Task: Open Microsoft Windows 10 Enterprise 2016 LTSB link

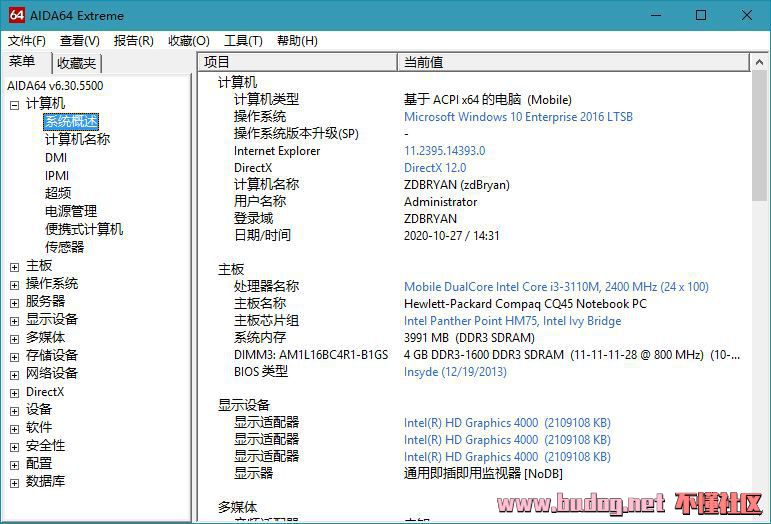Action: click(x=518, y=117)
